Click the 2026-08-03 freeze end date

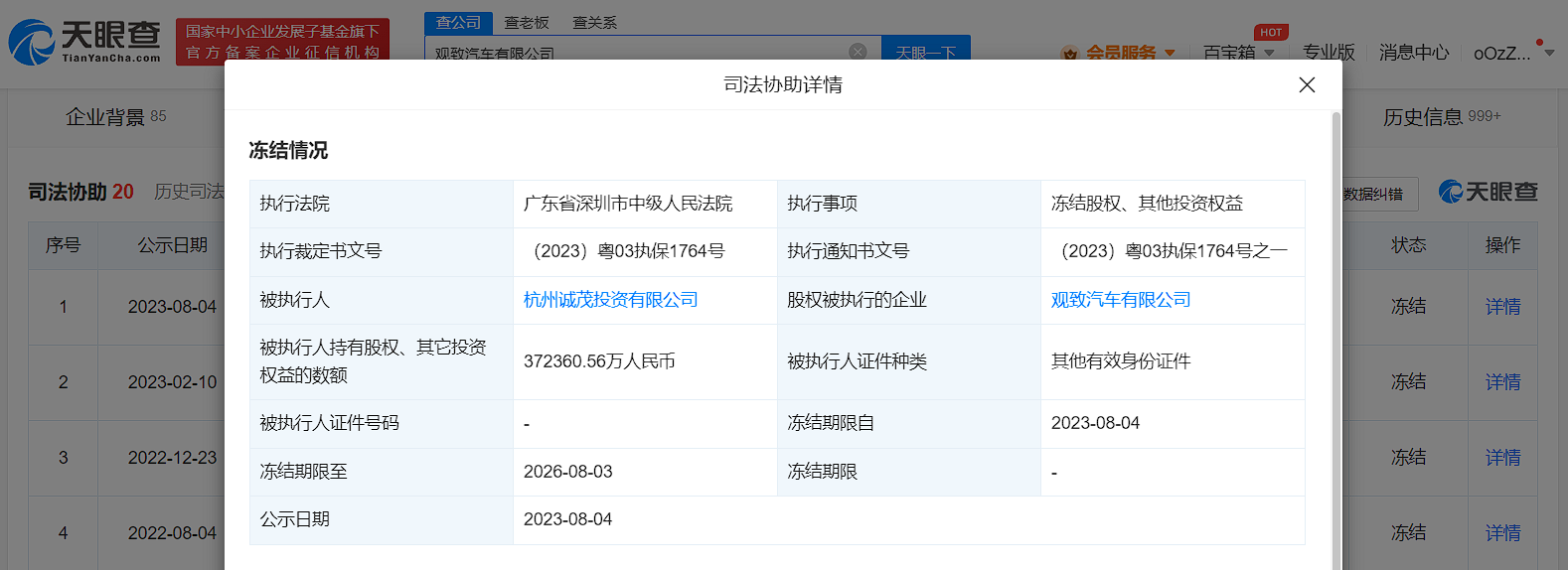point(567,472)
